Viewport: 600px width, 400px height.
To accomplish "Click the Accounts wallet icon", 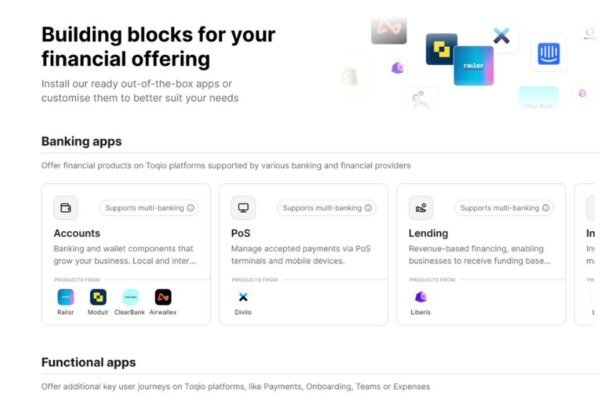I will click(x=66, y=208).
